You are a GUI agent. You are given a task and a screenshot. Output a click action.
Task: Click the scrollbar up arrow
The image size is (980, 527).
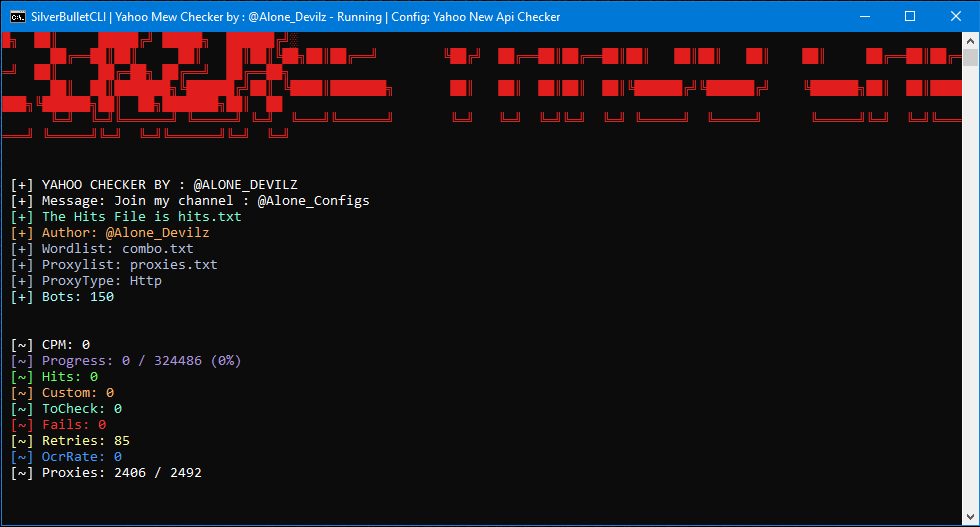point(970,41)
